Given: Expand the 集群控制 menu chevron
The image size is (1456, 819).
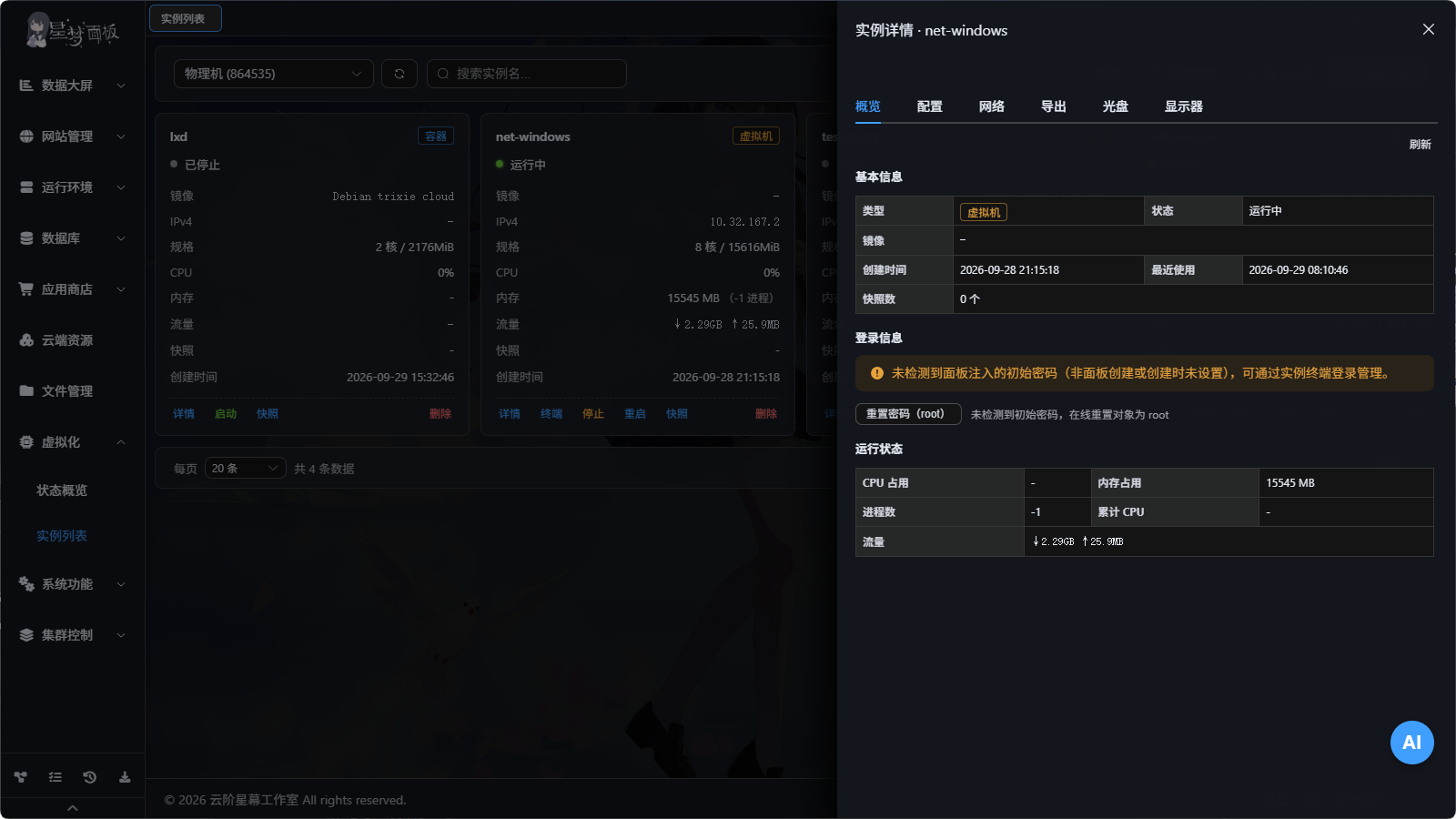Looking at the screenshot, I should pos(121,635).
